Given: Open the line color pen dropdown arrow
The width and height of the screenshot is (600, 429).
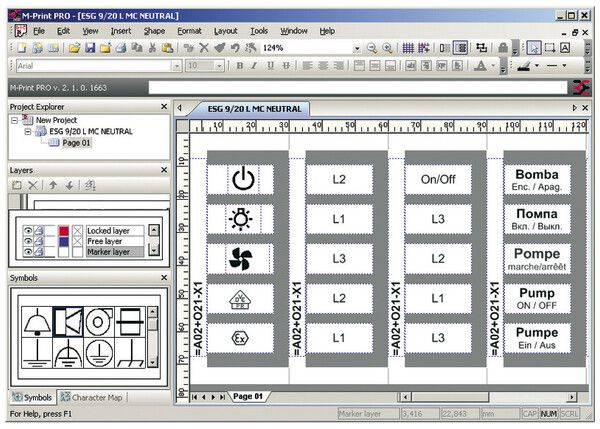Looking at the screenshot, I should (x=536, y=66).
